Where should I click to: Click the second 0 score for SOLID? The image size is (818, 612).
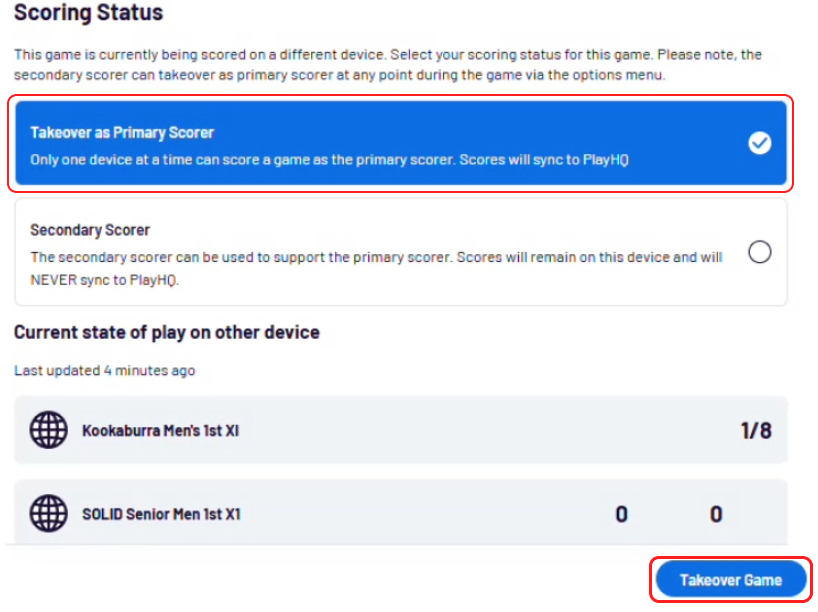(x=716, y=514)
